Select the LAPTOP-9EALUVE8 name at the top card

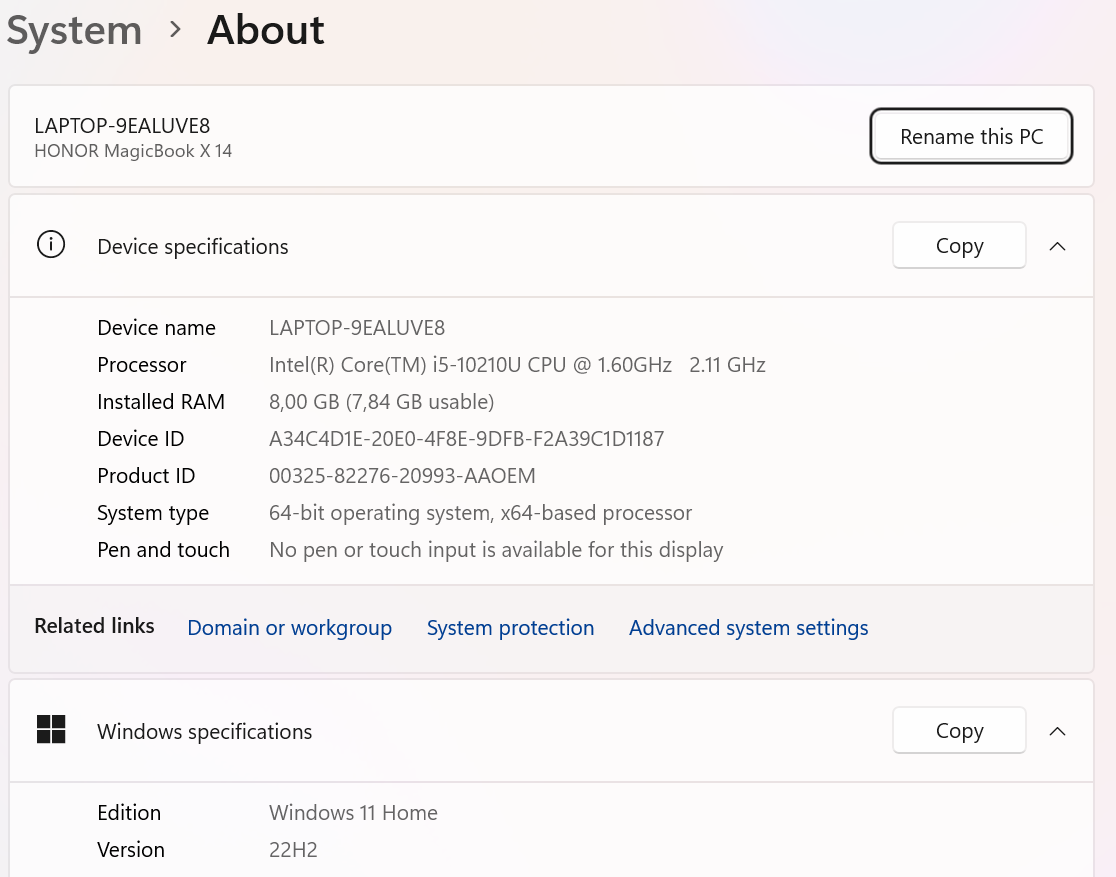pos(122,126)
